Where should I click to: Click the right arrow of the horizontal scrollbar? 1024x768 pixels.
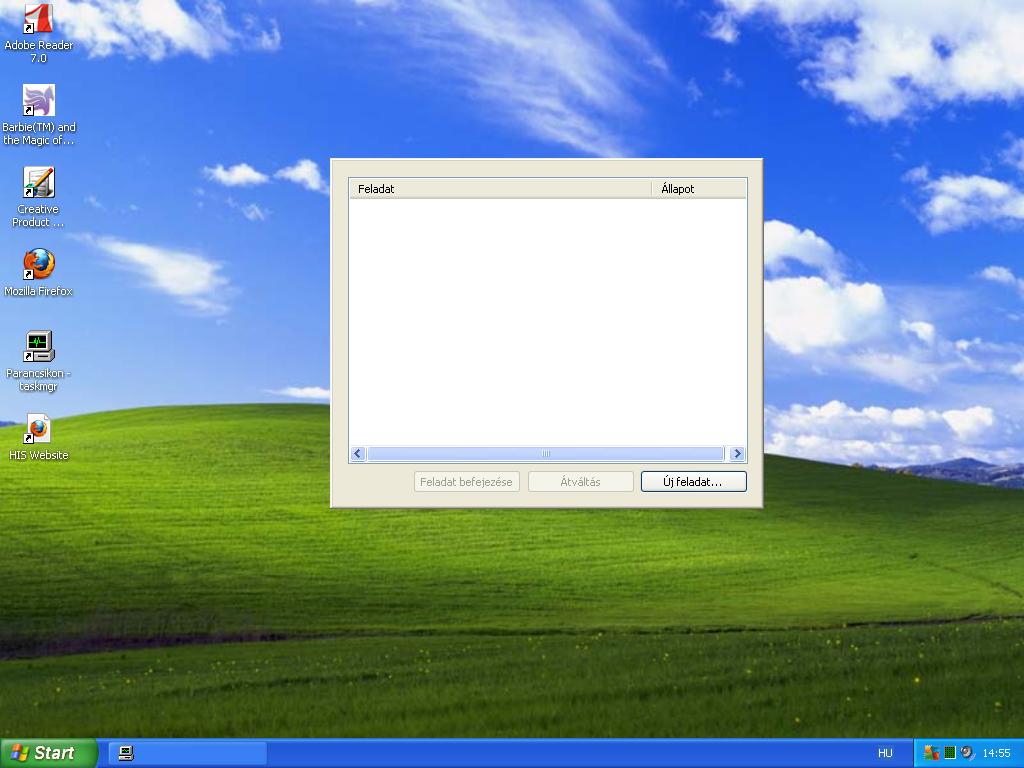coord(737,454)
